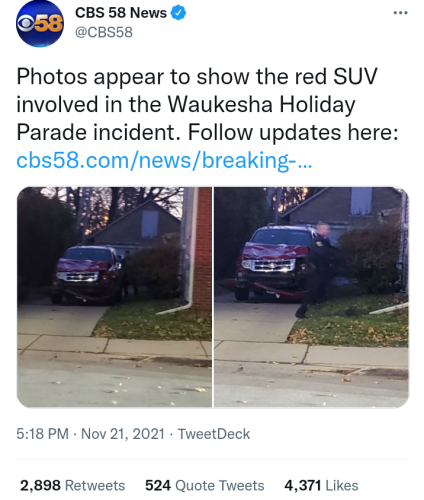
Task: Click the blue verified badge icon
Action: (178, 13)
